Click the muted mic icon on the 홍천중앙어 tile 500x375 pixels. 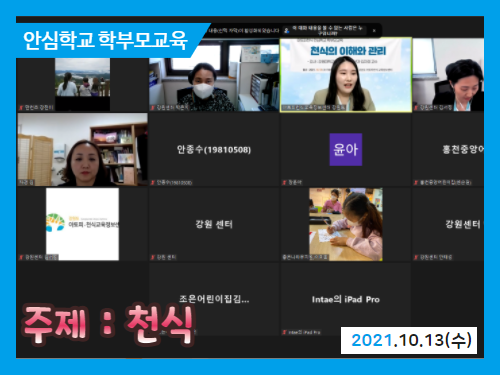(416, 182)
